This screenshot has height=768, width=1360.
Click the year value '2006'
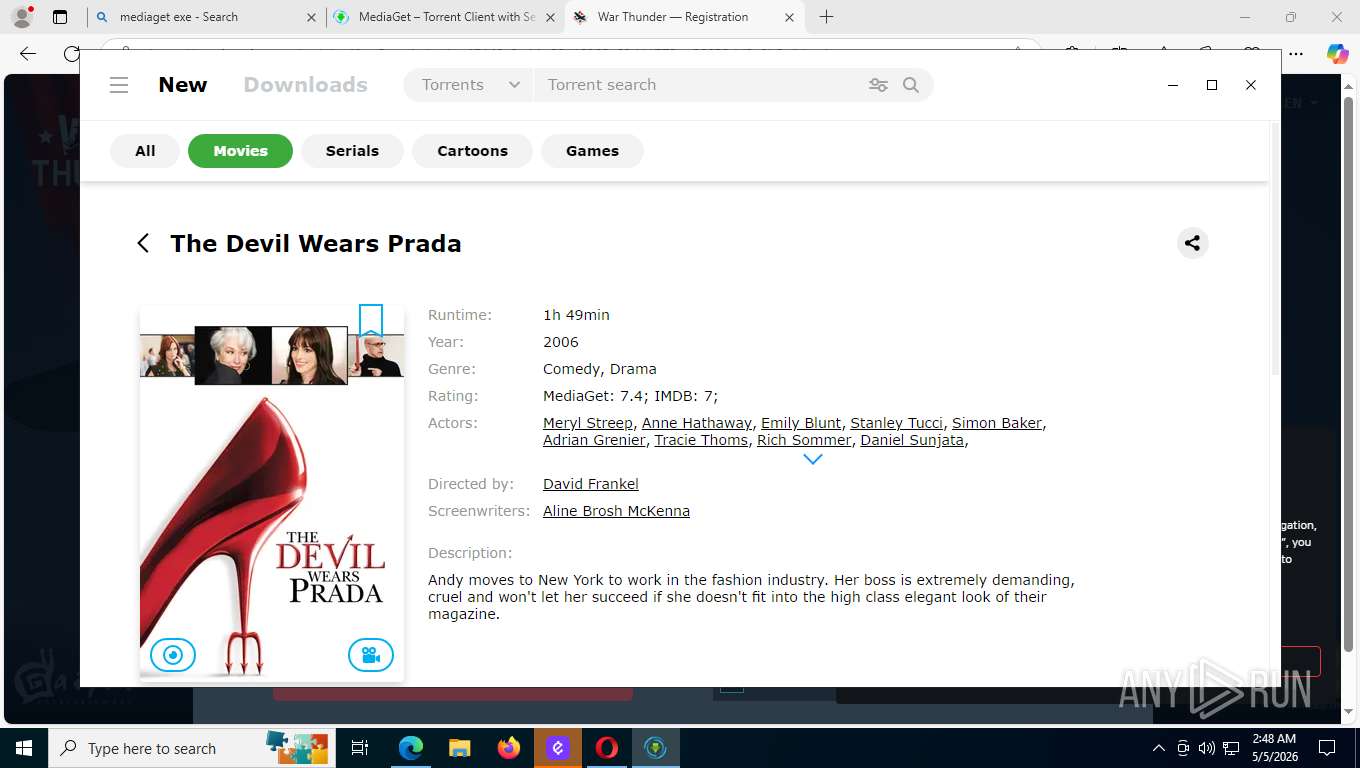(561, 342)
